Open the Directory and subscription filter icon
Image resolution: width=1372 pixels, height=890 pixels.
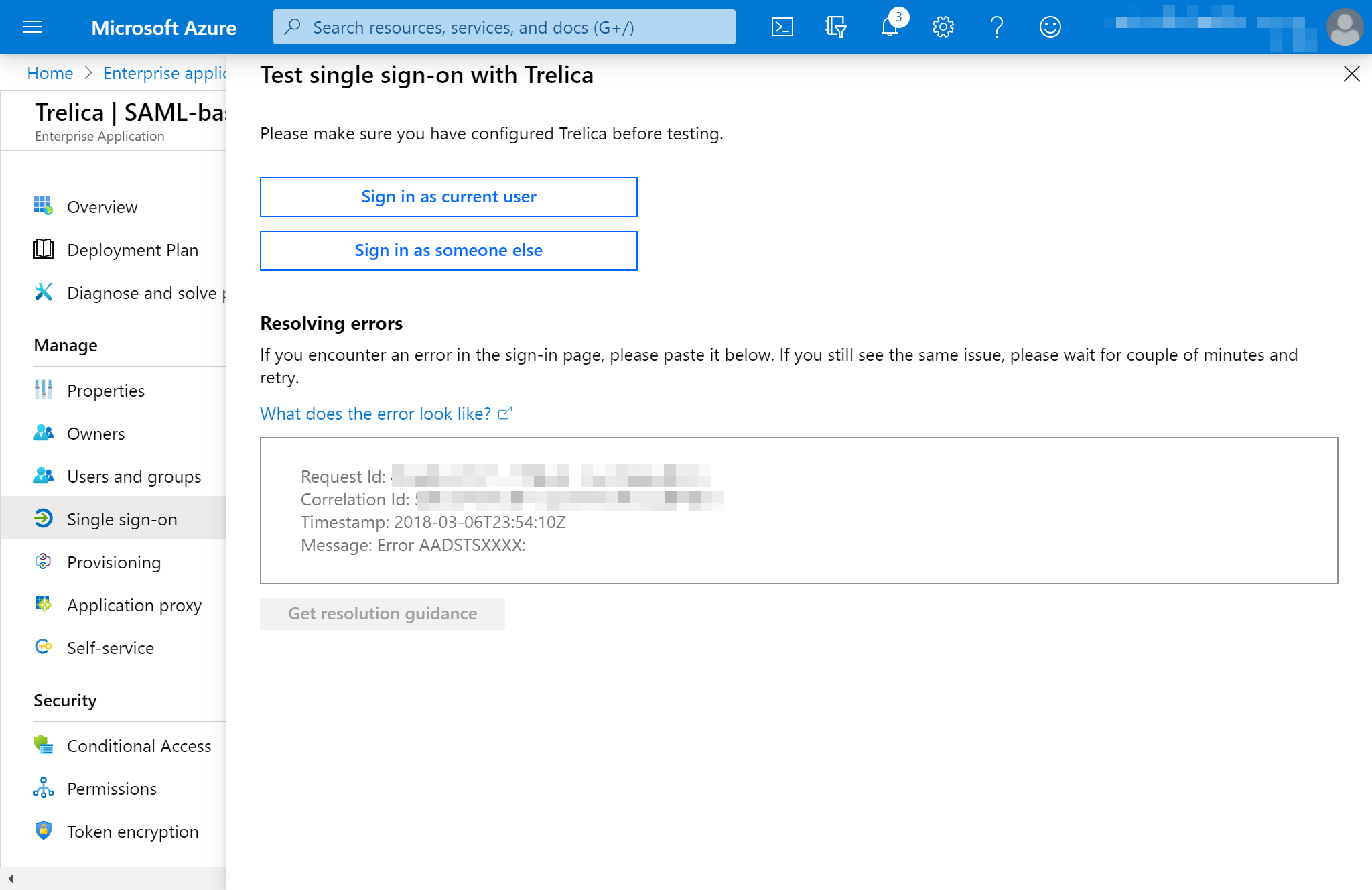coord(836,27)
